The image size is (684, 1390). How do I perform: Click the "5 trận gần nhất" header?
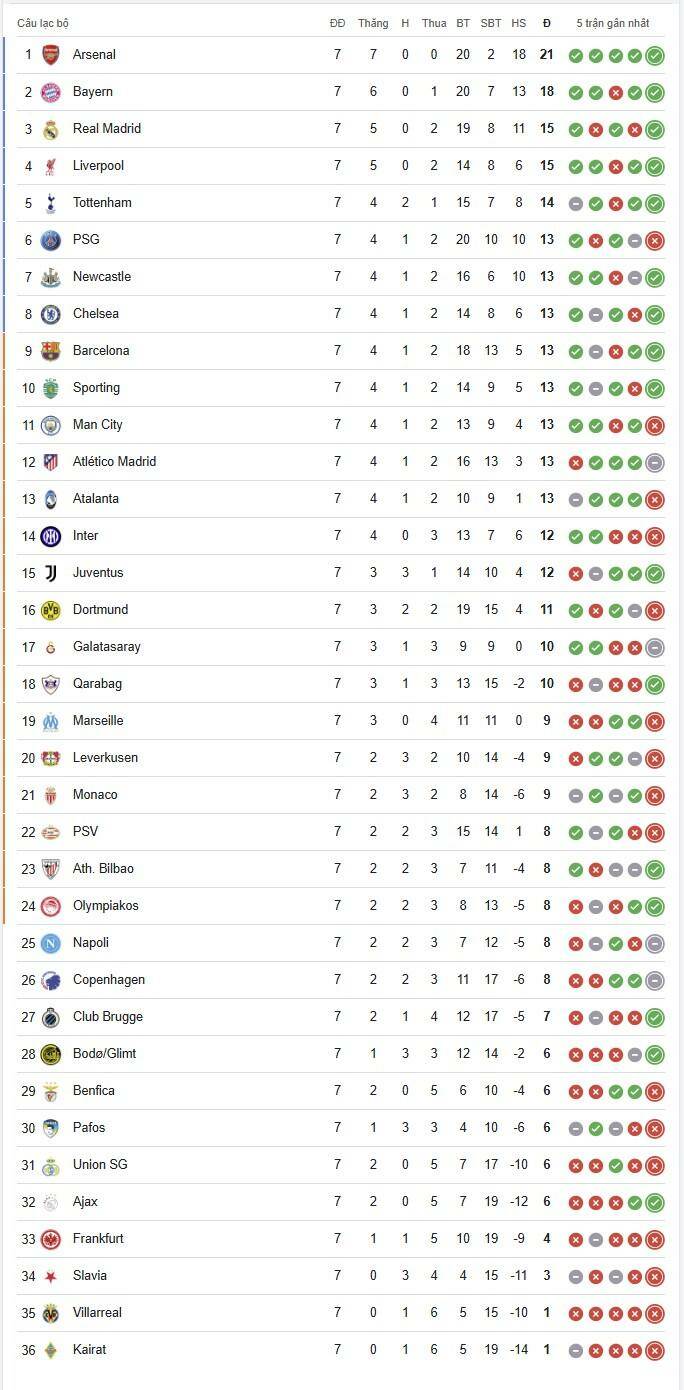pyautogui.click(x=612, y=23)
